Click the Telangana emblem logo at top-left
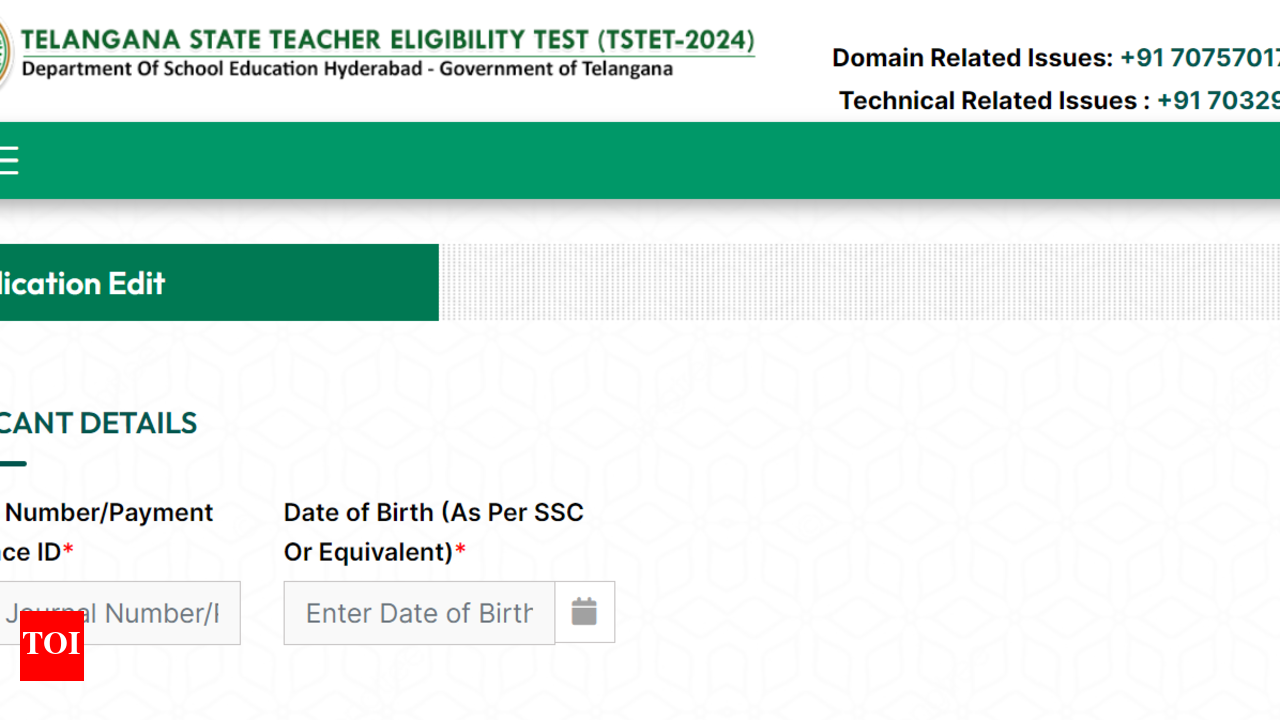The height and width of the screenshot is (720, 1280). pyautogui.click(x=4, y=55)
